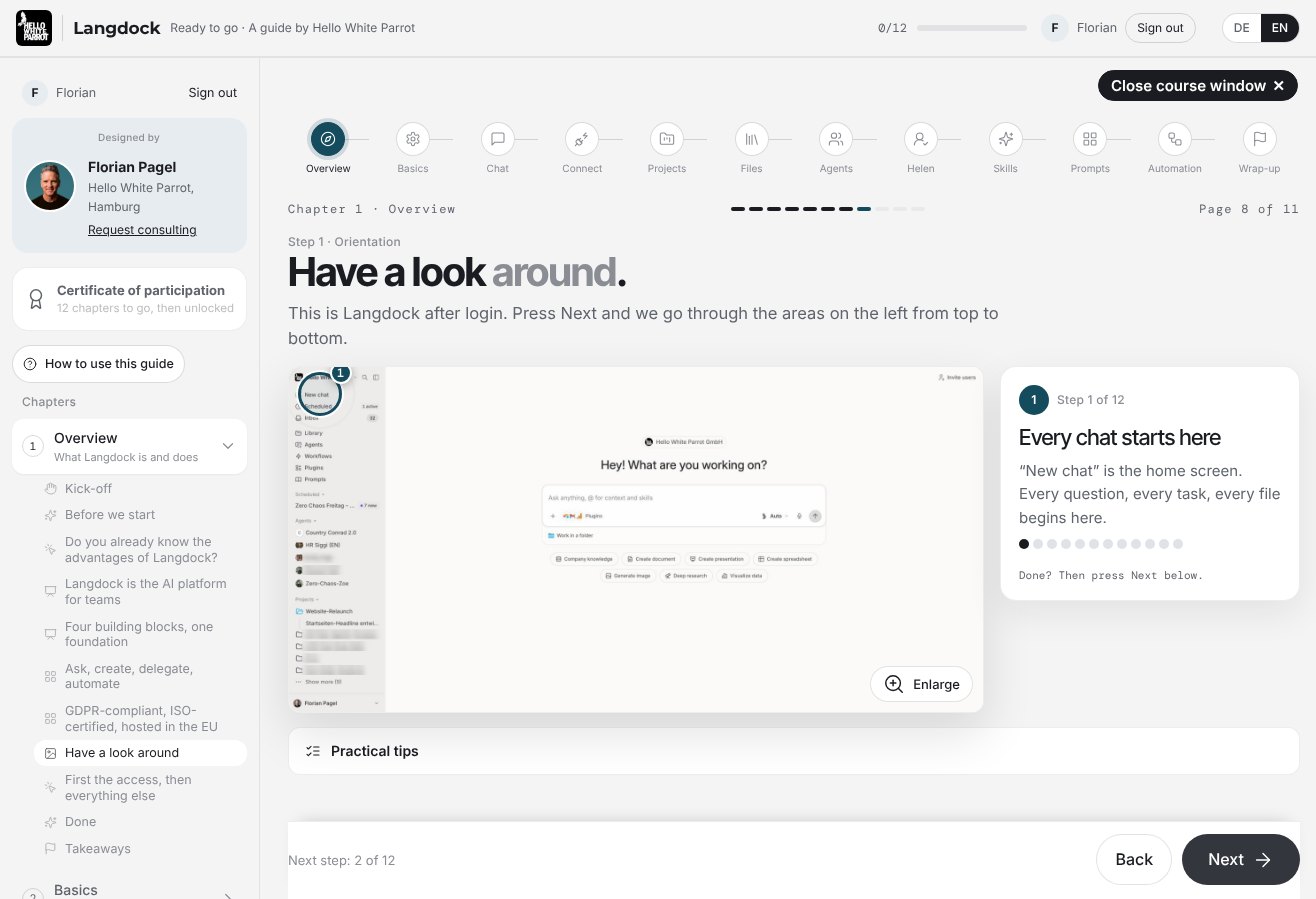Click Florian Pagel's profile photo
1316x899 pixels.
[50, 186]
